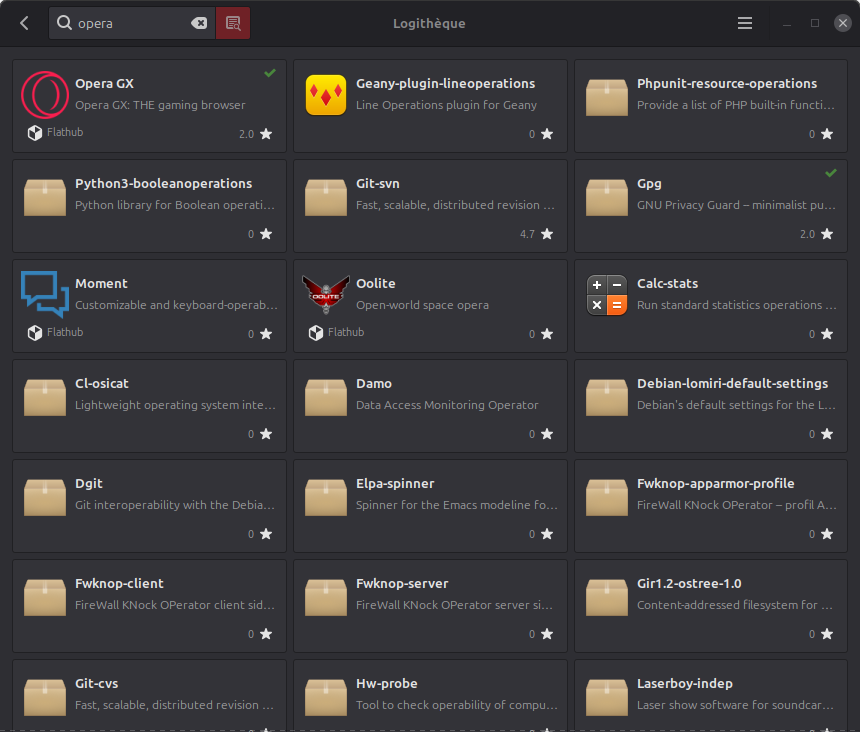The image size is (860, 732).
Task: Click the 4.7 rating on Git-svn
Action: (x=527, y=234)
